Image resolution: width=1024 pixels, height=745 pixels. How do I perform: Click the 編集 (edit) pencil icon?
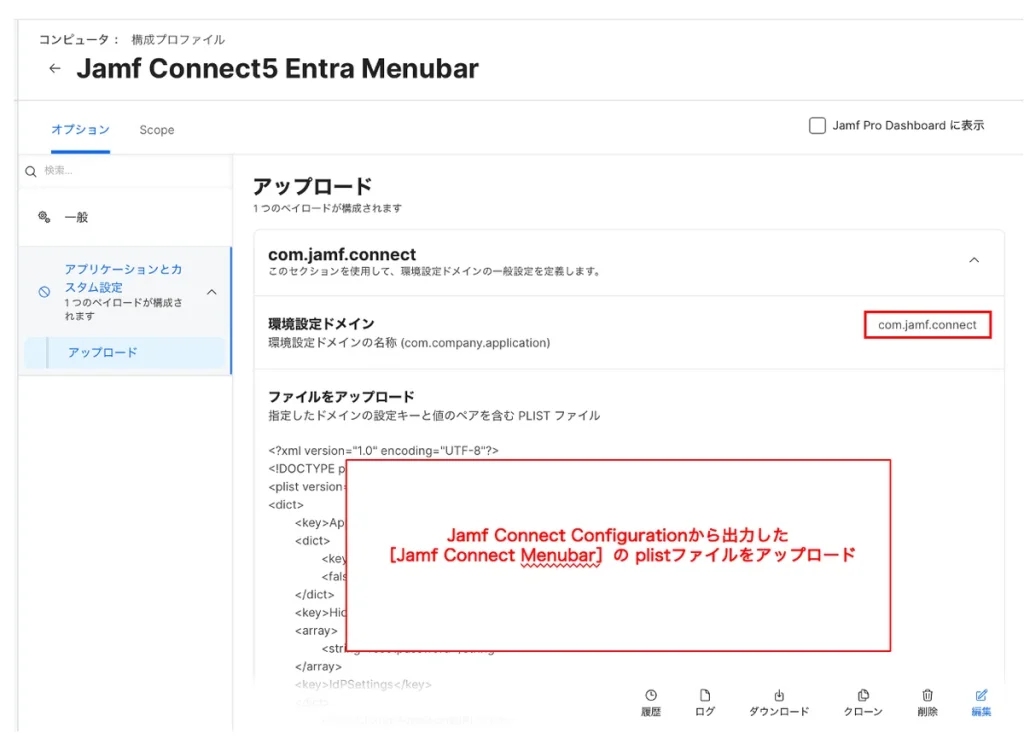click(x=981, y=696)
